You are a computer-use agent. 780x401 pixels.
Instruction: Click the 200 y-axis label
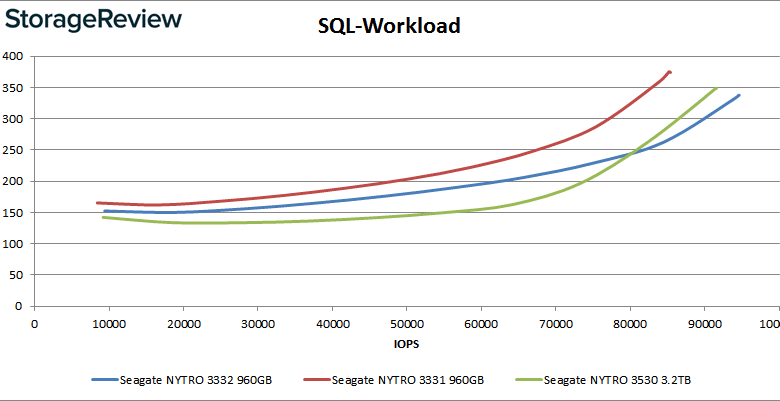[x=12, y=181]
